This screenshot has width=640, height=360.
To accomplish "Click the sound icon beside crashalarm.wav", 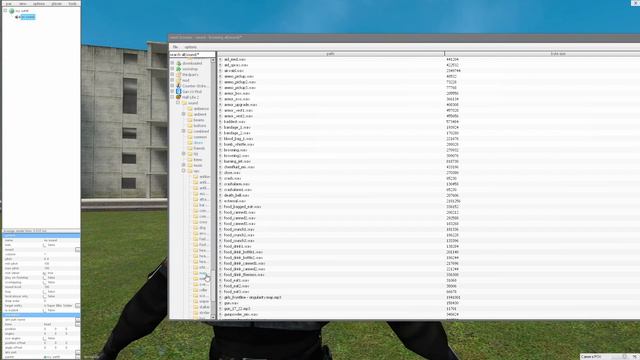I will click(x=220, y=184).
